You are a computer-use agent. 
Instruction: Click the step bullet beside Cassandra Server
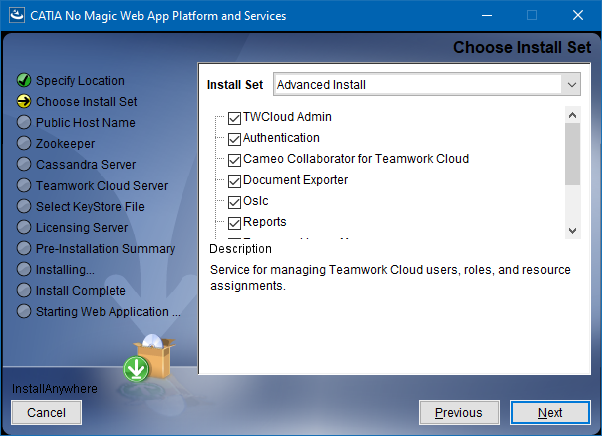[24, 165]
